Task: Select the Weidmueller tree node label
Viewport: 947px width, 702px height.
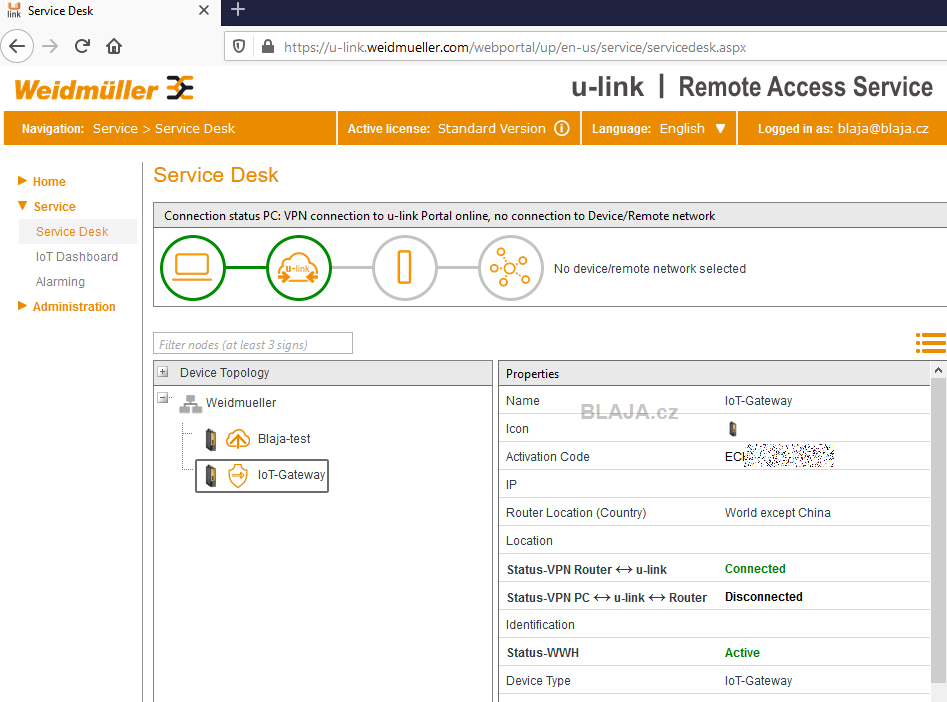Action: (x=240, y=403)
